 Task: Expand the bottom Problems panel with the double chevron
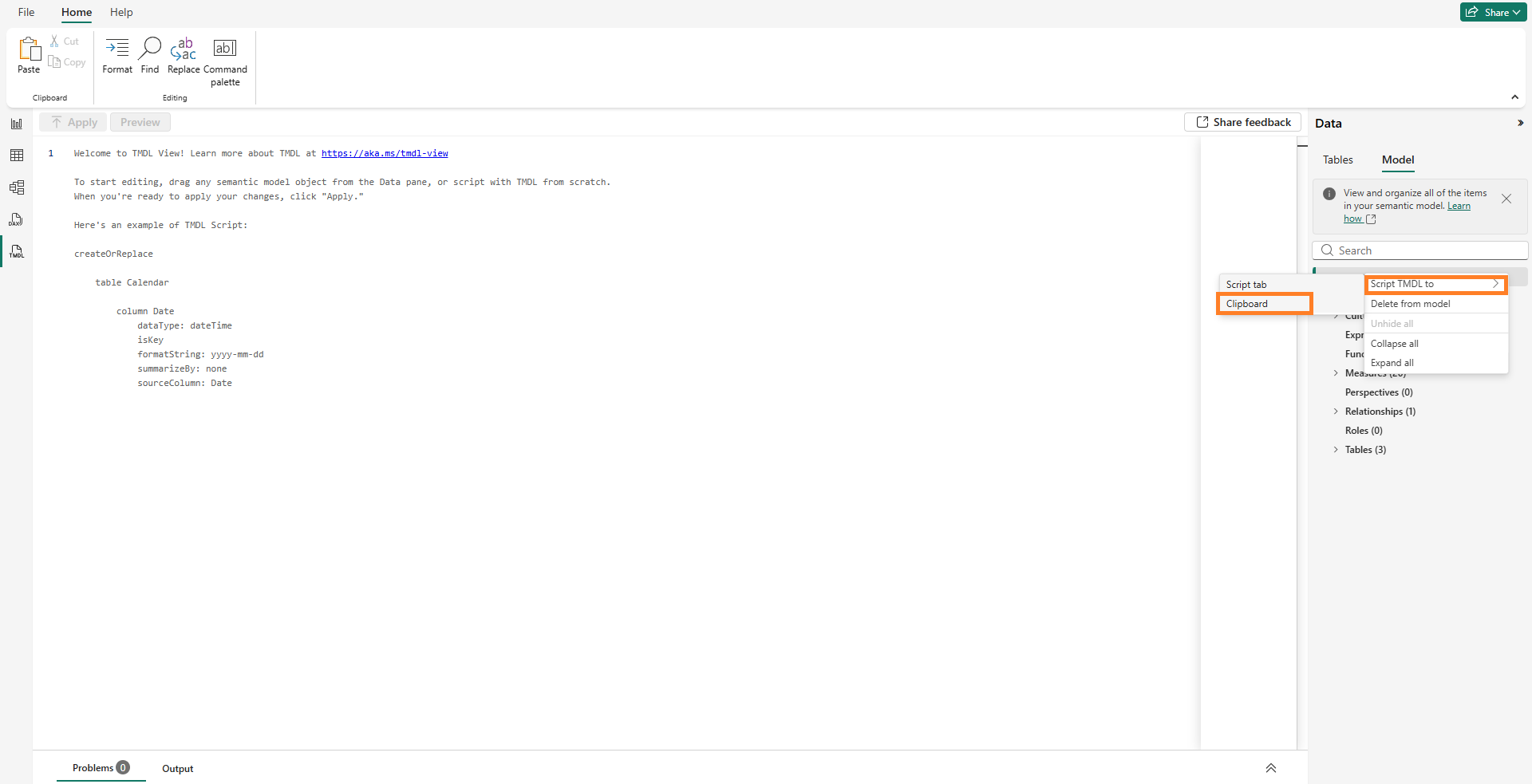click(1271, 768)
